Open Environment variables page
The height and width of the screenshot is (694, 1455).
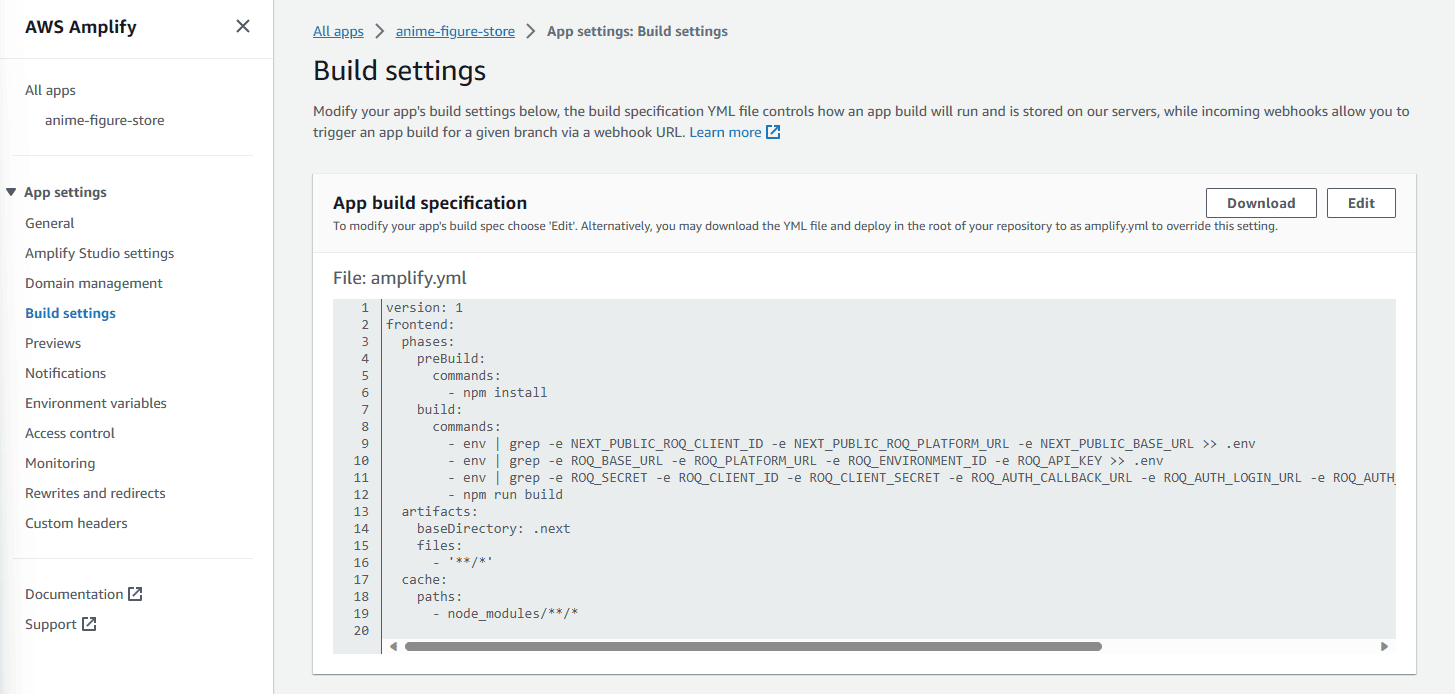point(96,403)
